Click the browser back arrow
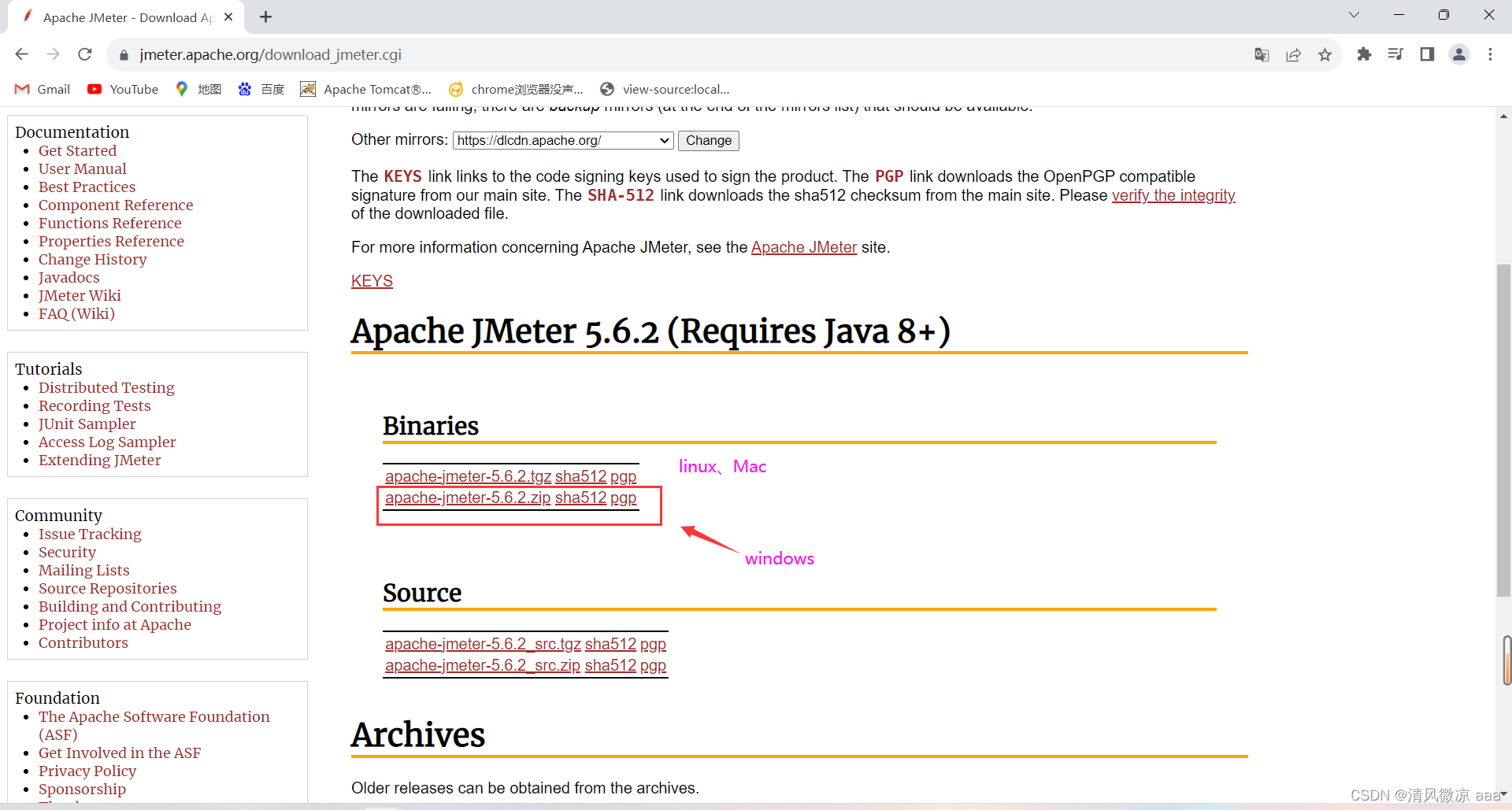The height and width of the screenshot is (810, 1512). pos(21,54)
